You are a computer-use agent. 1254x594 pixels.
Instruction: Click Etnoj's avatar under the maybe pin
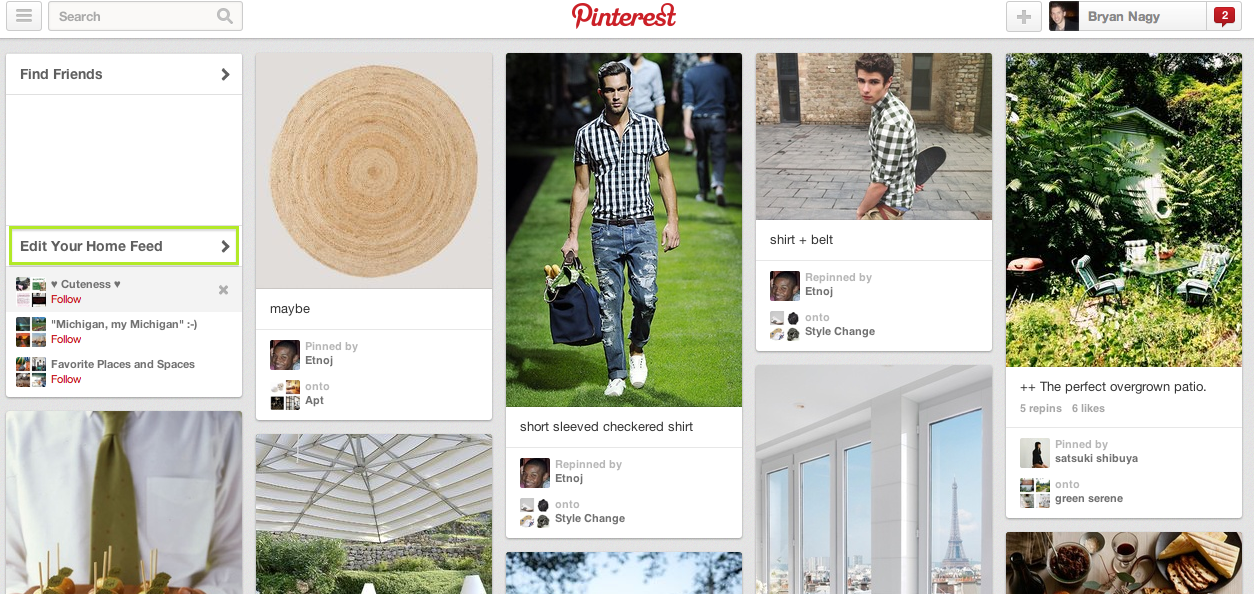285,355
